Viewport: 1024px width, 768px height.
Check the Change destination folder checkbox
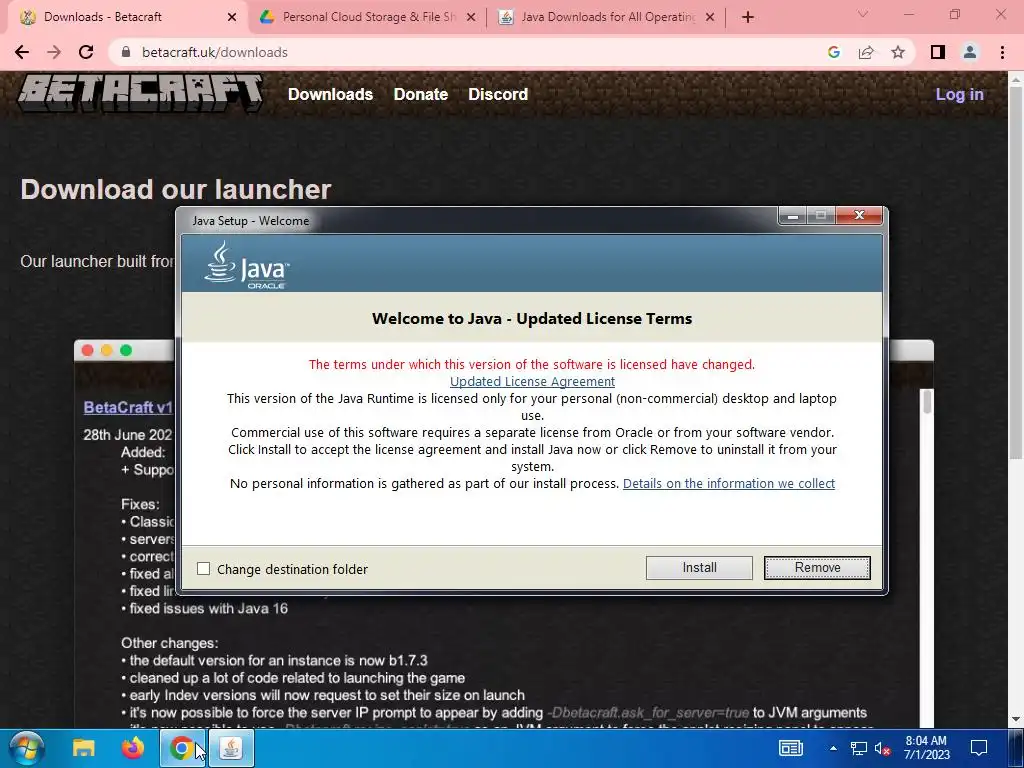(204, 569)
